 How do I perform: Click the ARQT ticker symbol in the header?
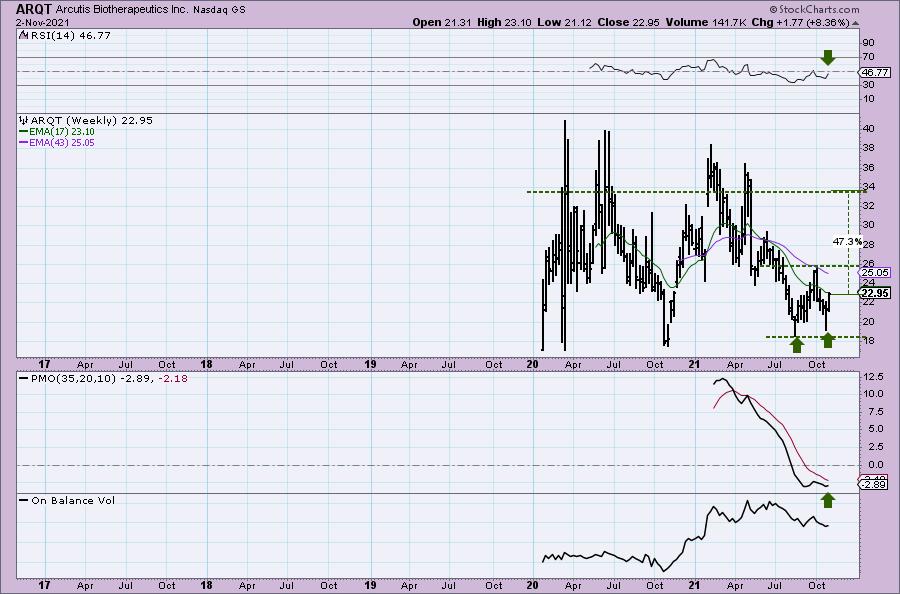point(33,9)
